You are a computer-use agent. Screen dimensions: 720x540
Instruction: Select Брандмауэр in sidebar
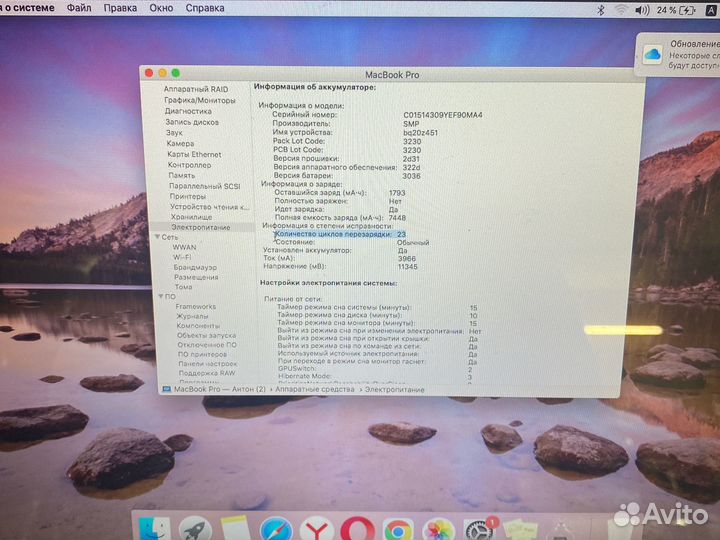click(x=195, y=267)
